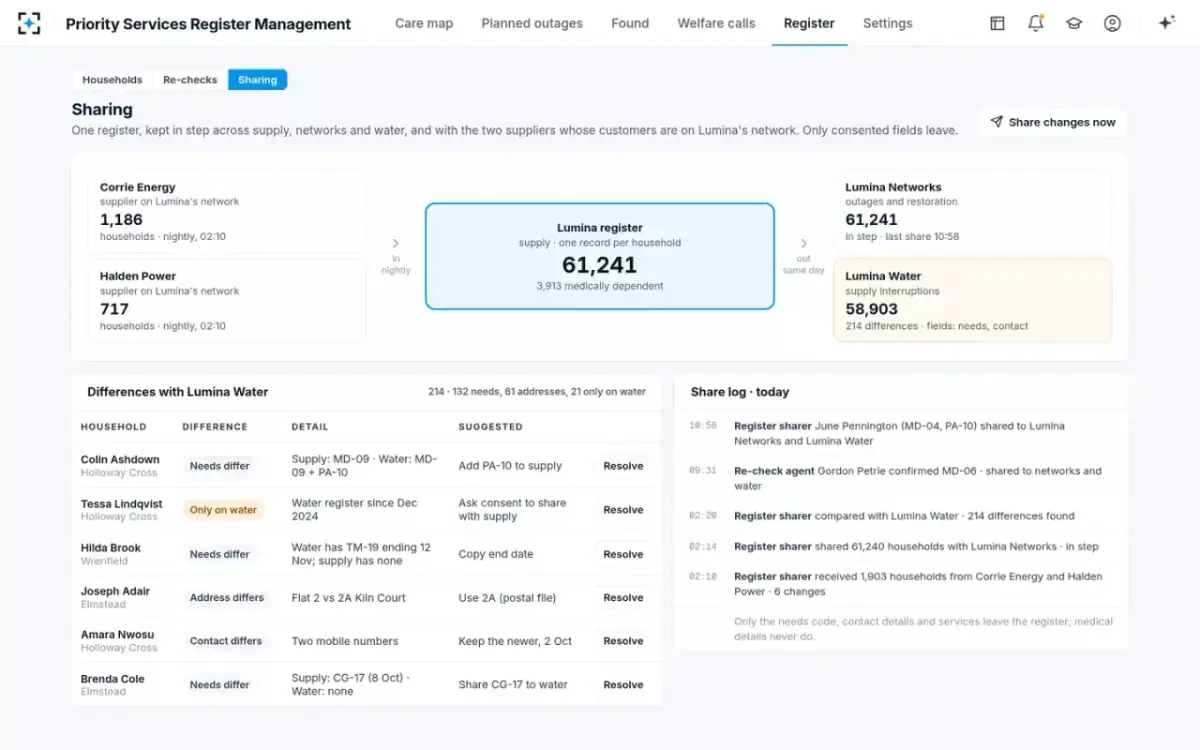Click 'Add PA-10 to supply' suggestion
1200x750 pixels.
point(510,466)
